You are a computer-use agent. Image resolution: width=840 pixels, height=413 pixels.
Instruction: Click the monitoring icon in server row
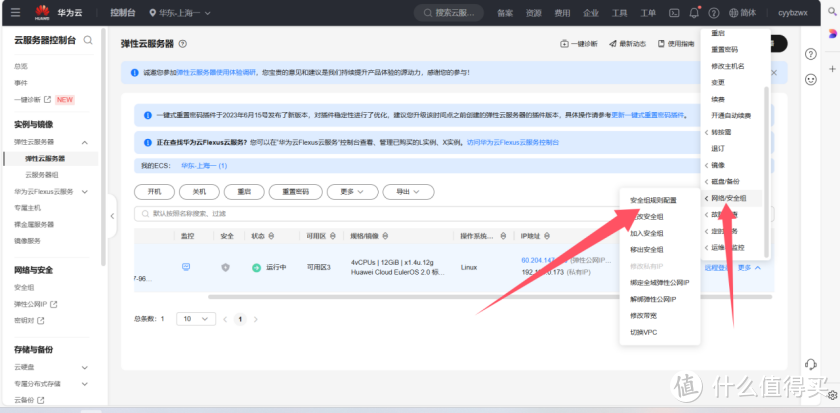click(x=186, y=267)
